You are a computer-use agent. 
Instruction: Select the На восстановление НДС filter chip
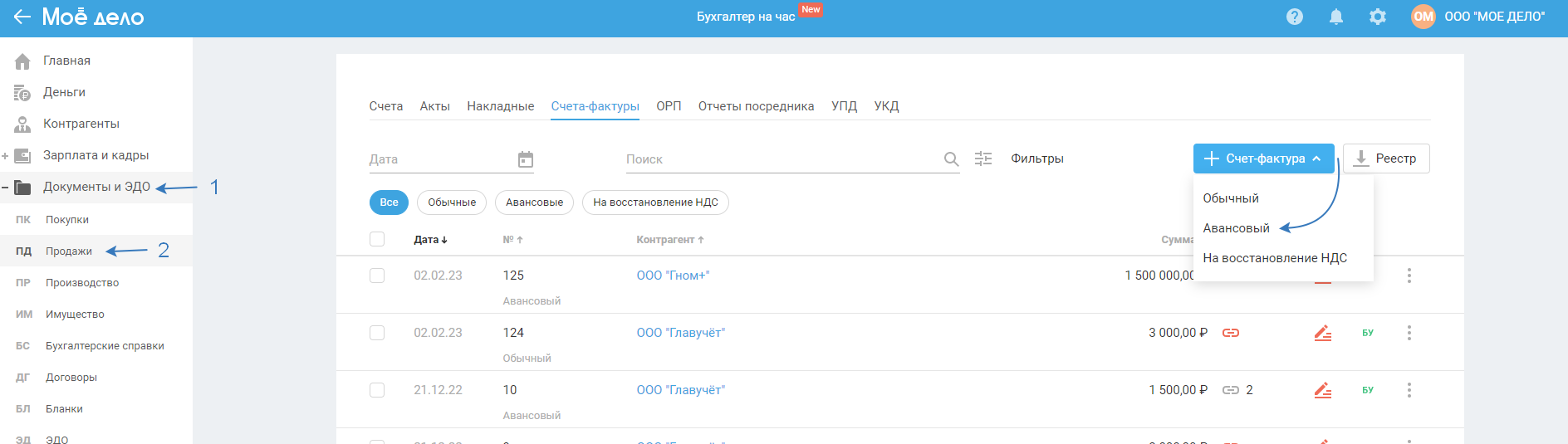coord(655,202)
